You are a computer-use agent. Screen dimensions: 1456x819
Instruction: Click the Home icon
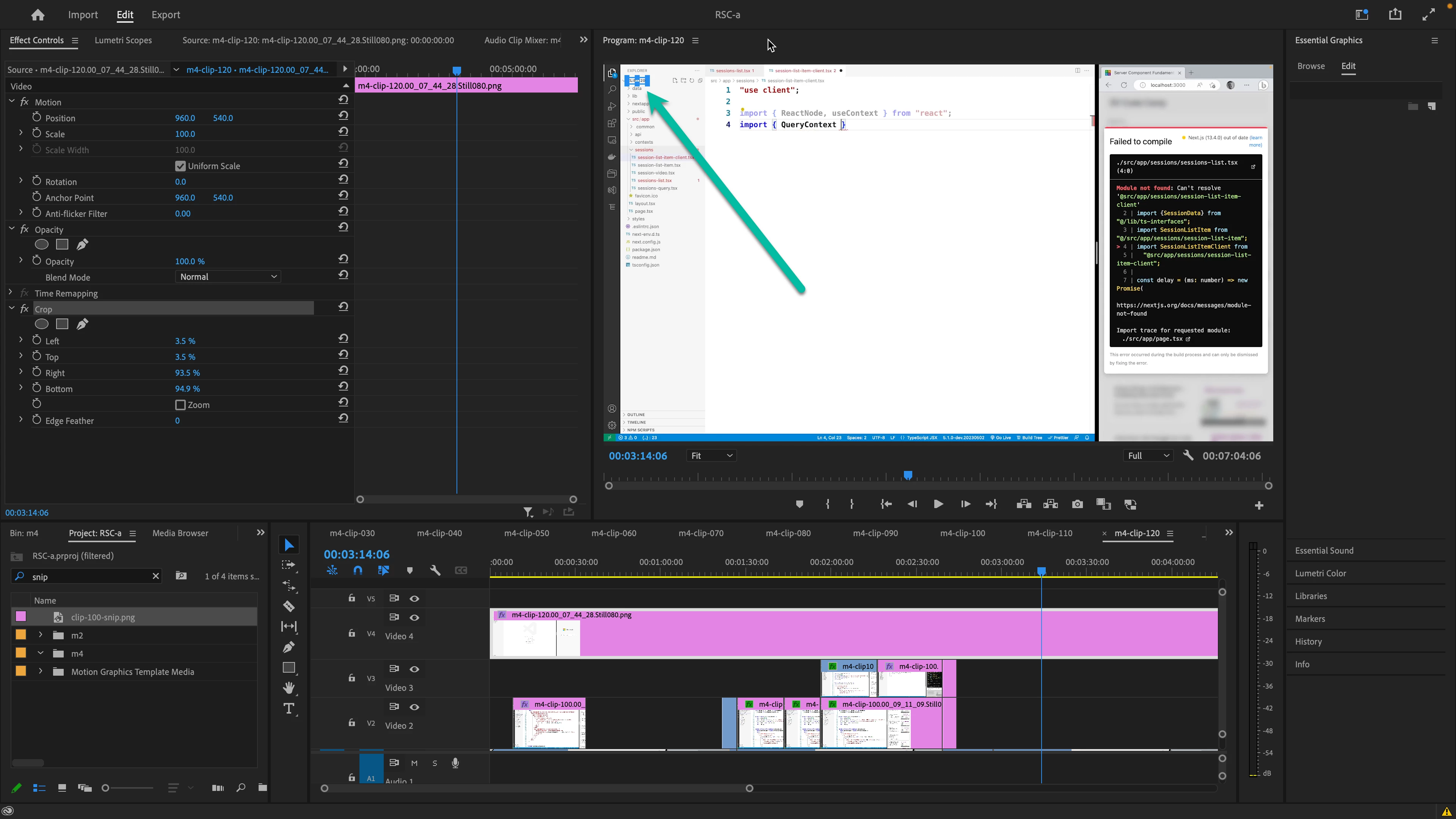pyautogui.click(x=38, y=15)
